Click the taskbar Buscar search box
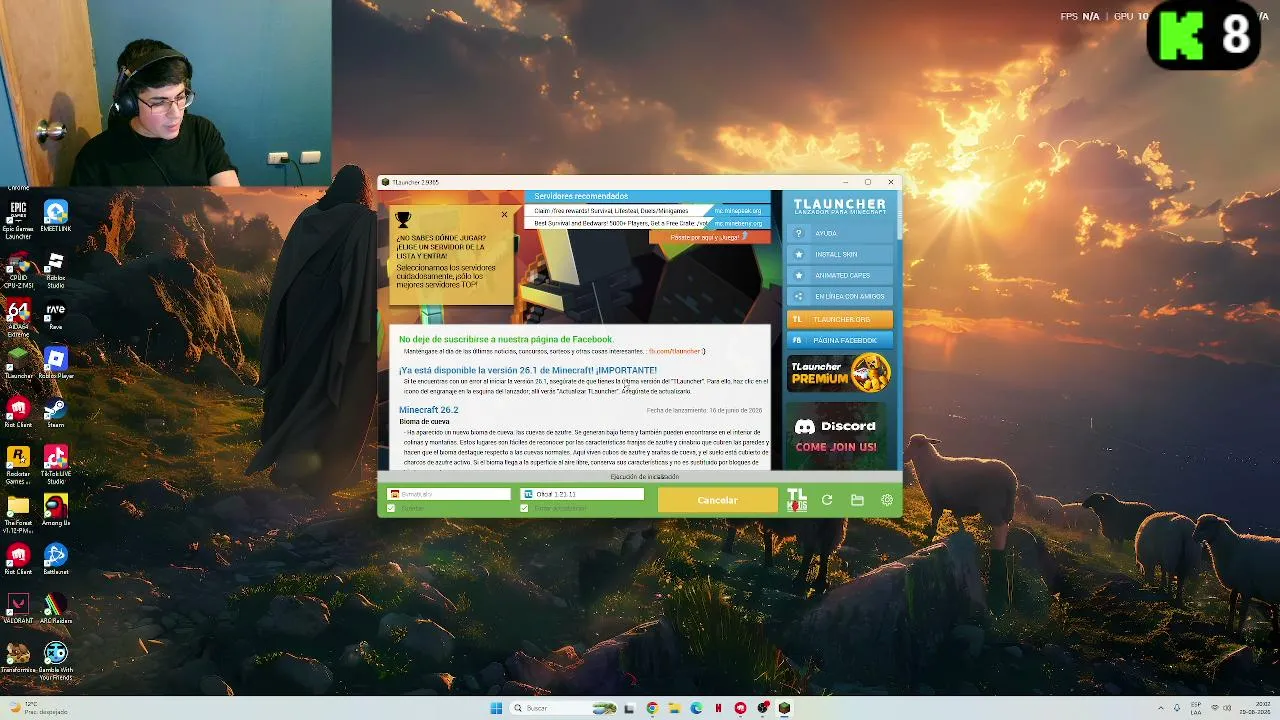Screen dimensions: 1280x720 coord(564,708)
